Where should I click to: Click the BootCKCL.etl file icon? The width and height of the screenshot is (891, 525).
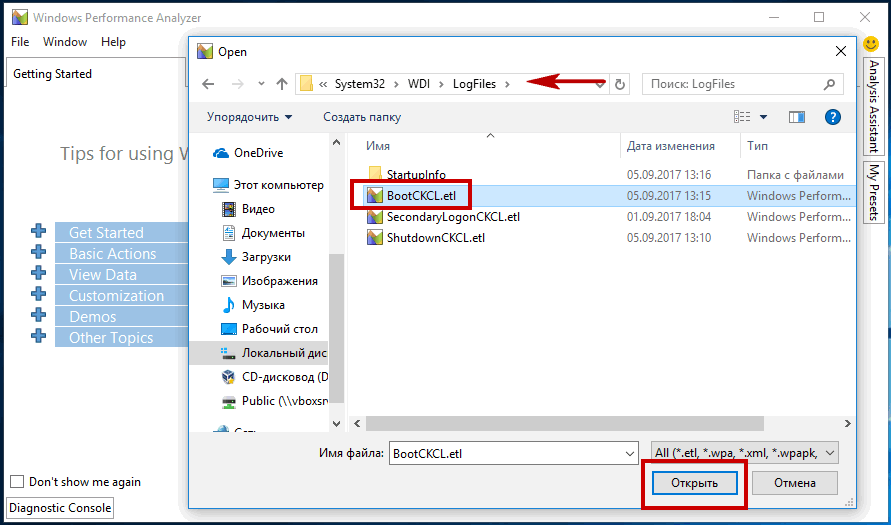click(x=374, y=195)
